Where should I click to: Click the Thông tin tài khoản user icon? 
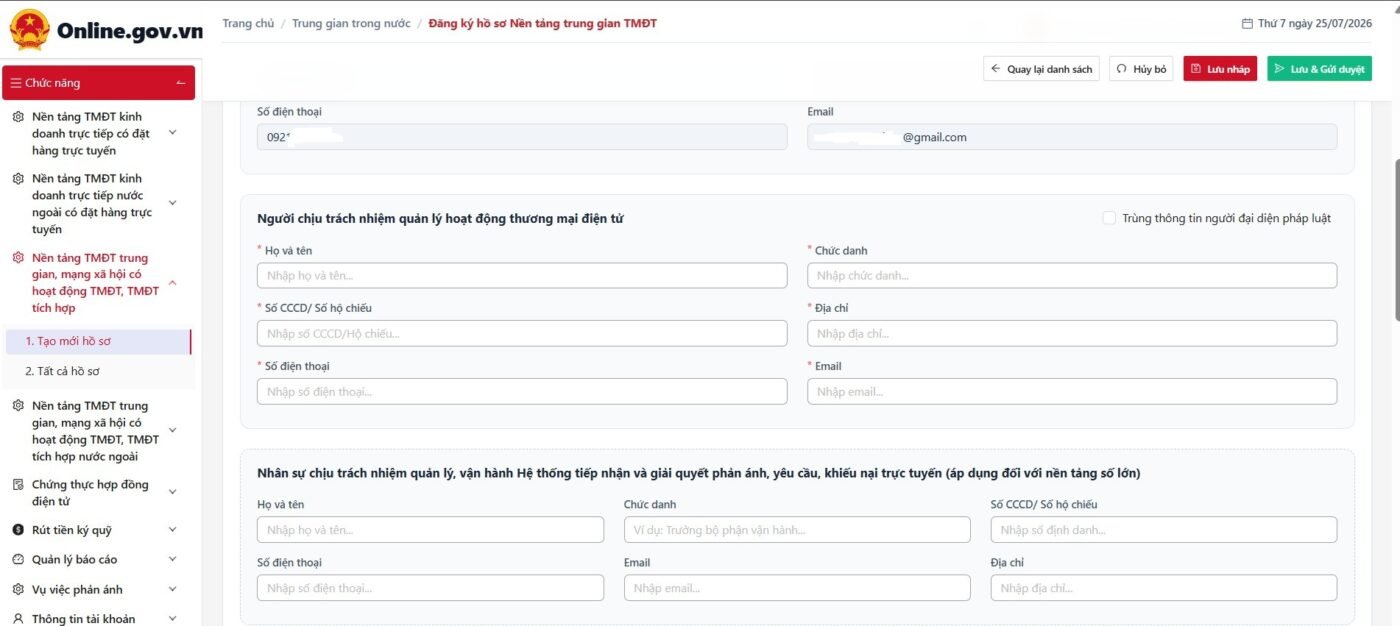coord(18,619)
